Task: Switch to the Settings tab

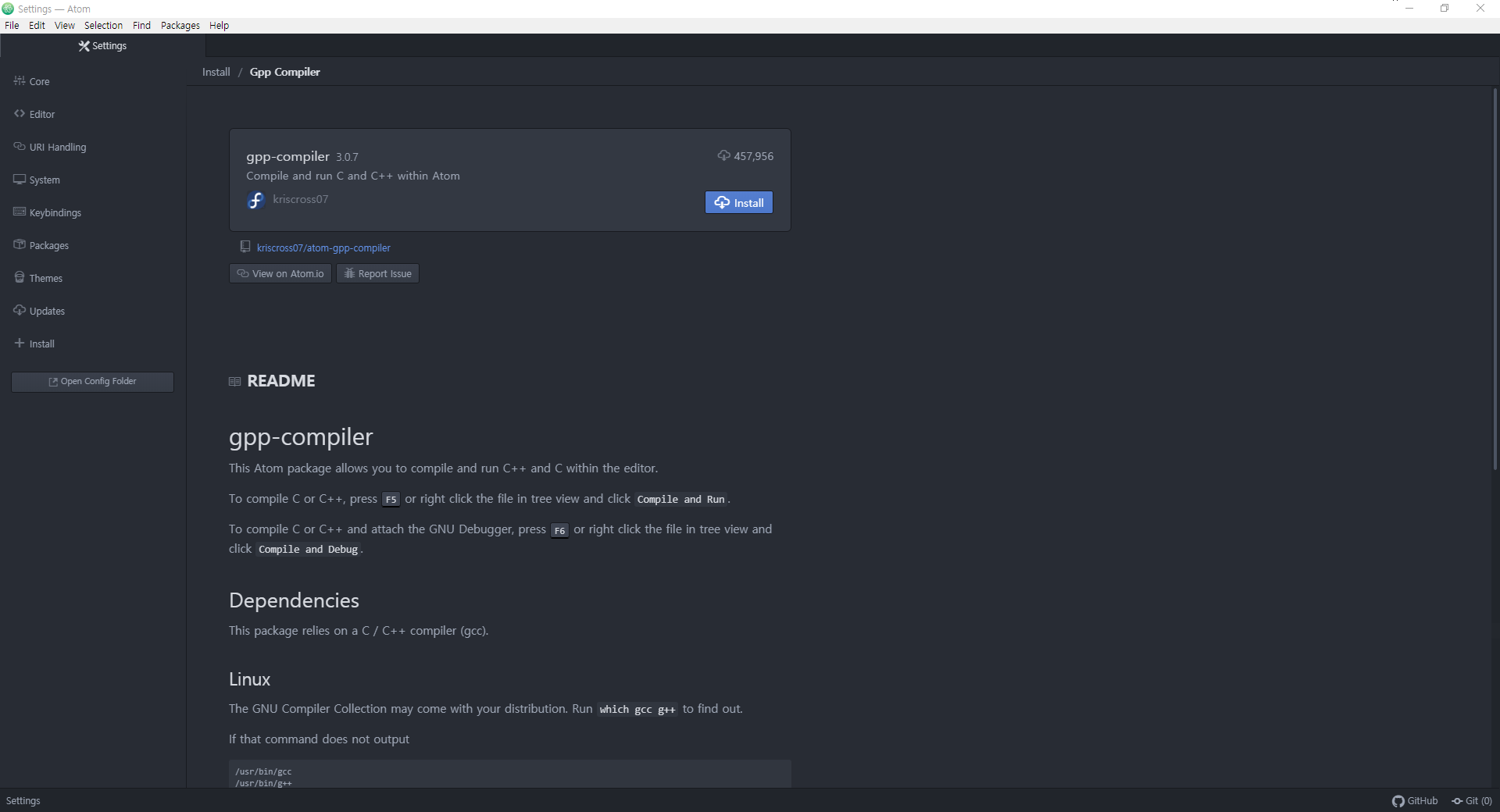Action: pyautogui.click(x=102, y=46)
